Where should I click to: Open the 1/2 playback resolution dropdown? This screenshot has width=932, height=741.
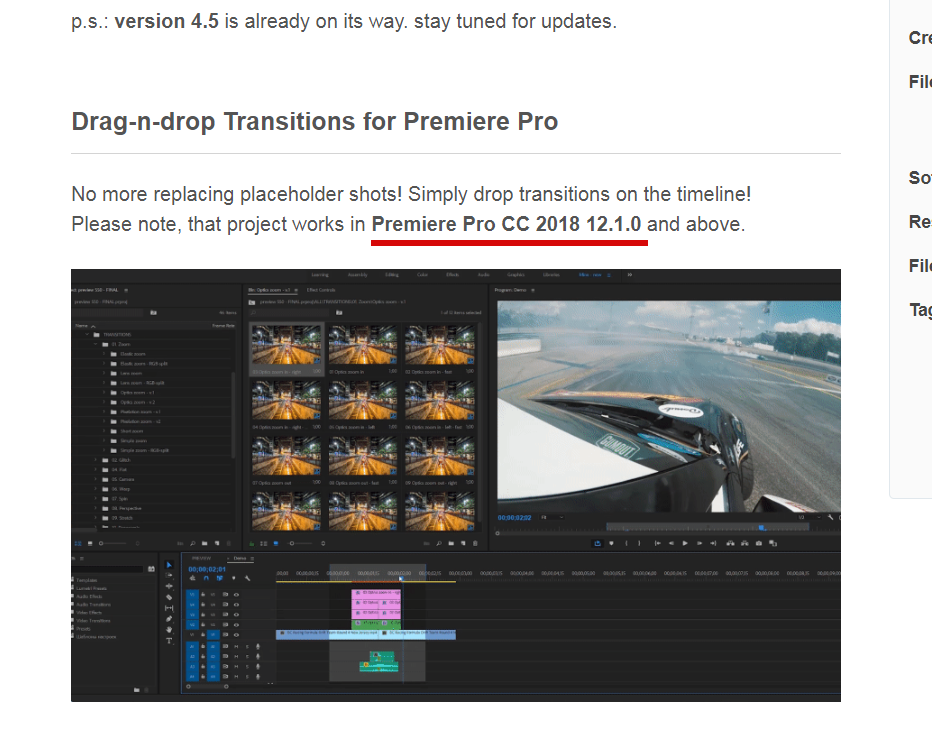coord(809,518)
